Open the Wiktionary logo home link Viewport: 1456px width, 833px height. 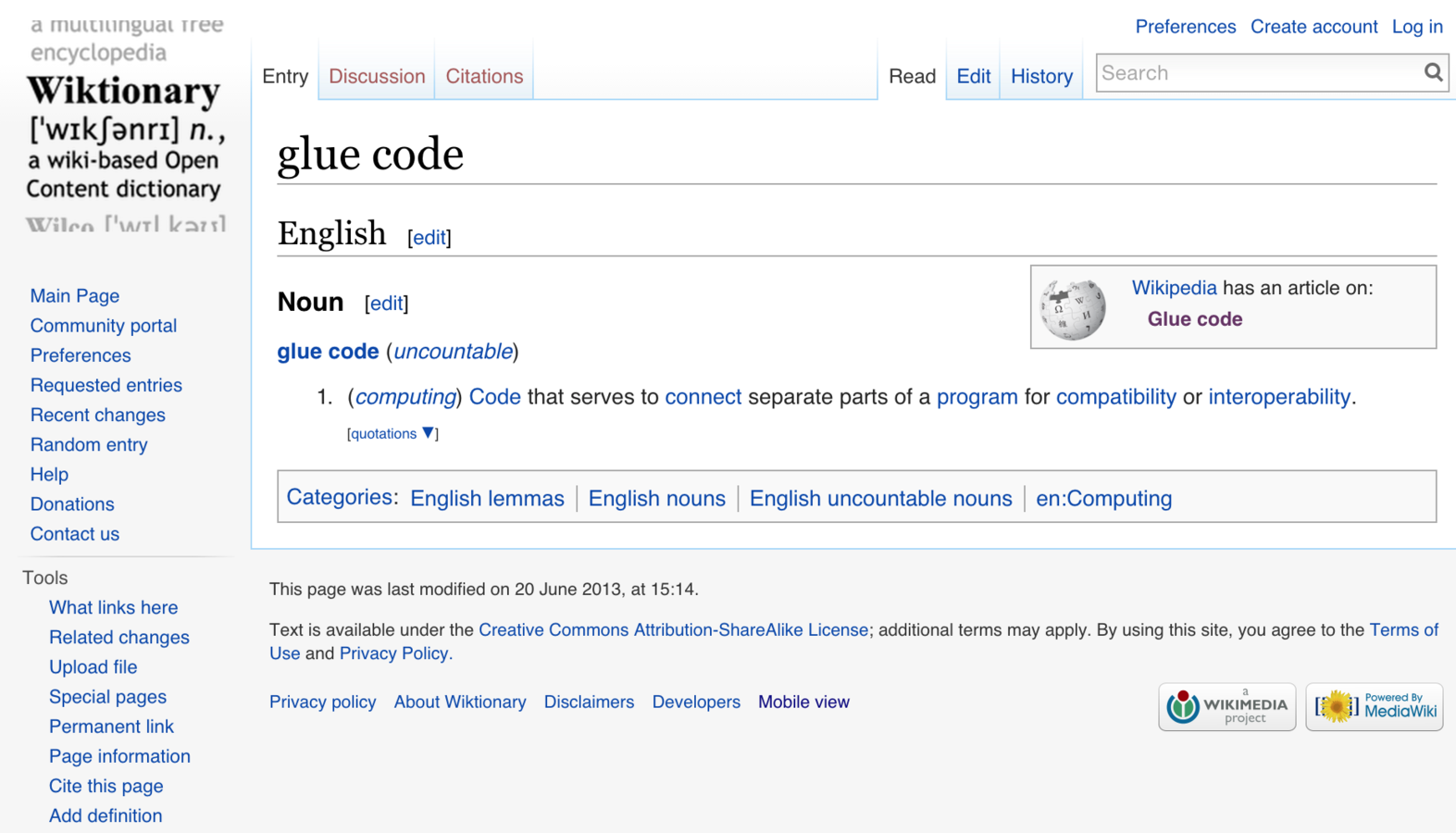[x=126, y=125]
